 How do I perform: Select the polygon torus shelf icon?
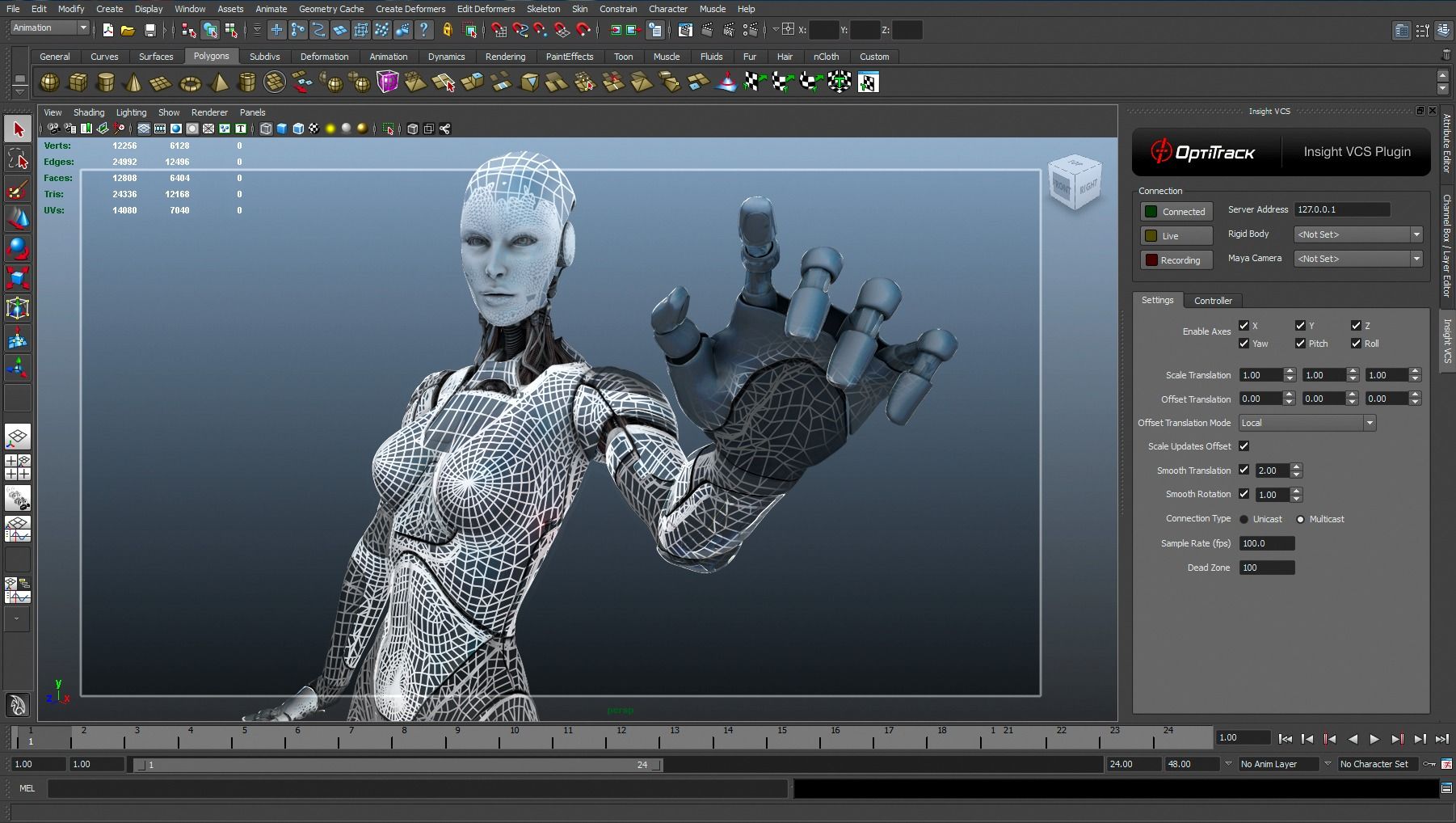[190, 82]
